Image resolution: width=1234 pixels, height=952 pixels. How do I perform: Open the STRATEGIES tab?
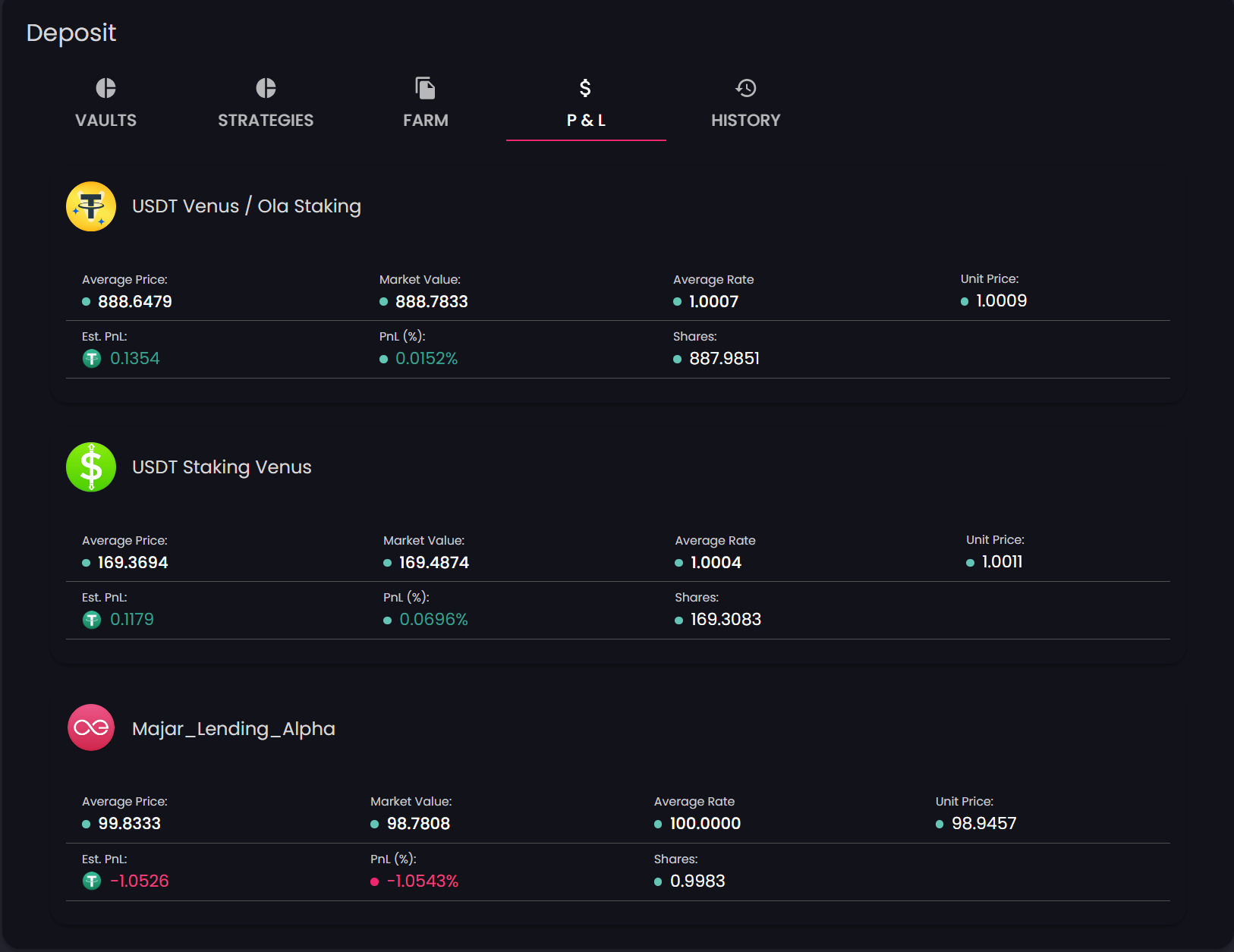click(x=266, y=121)
